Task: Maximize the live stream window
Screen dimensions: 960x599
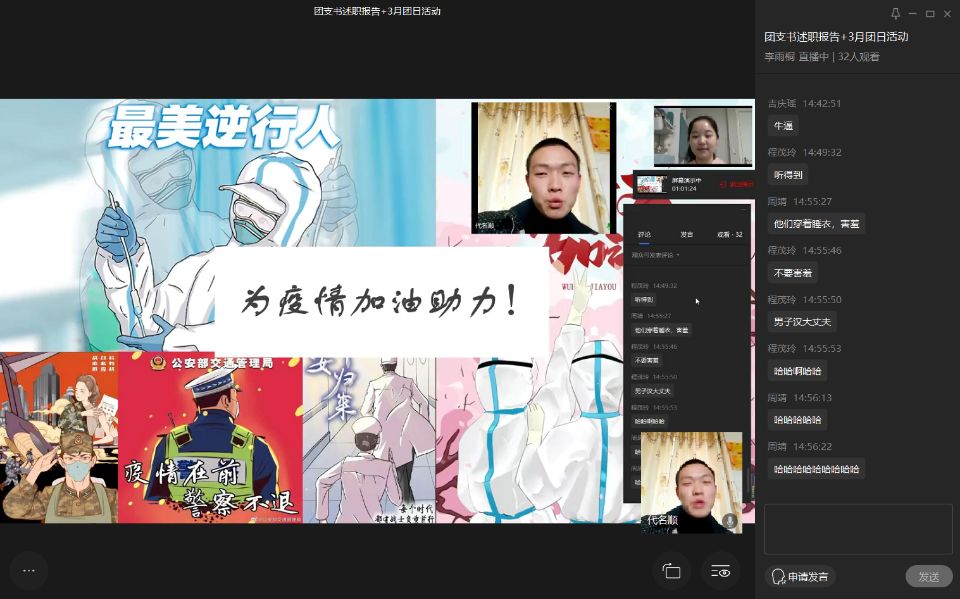Action: (x=930, y=13)
